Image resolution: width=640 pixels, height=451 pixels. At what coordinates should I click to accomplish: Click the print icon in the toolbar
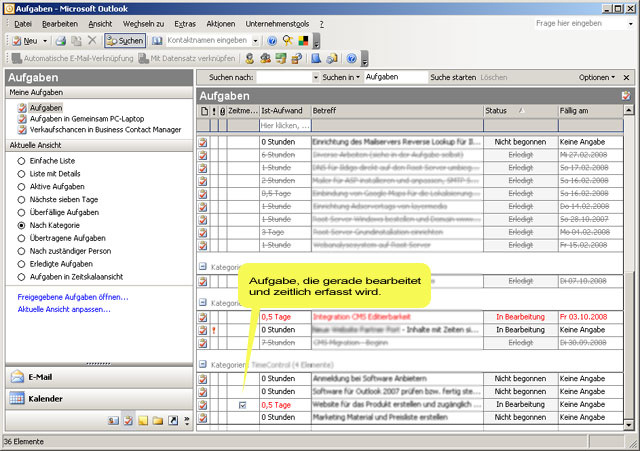pos(60,41)
